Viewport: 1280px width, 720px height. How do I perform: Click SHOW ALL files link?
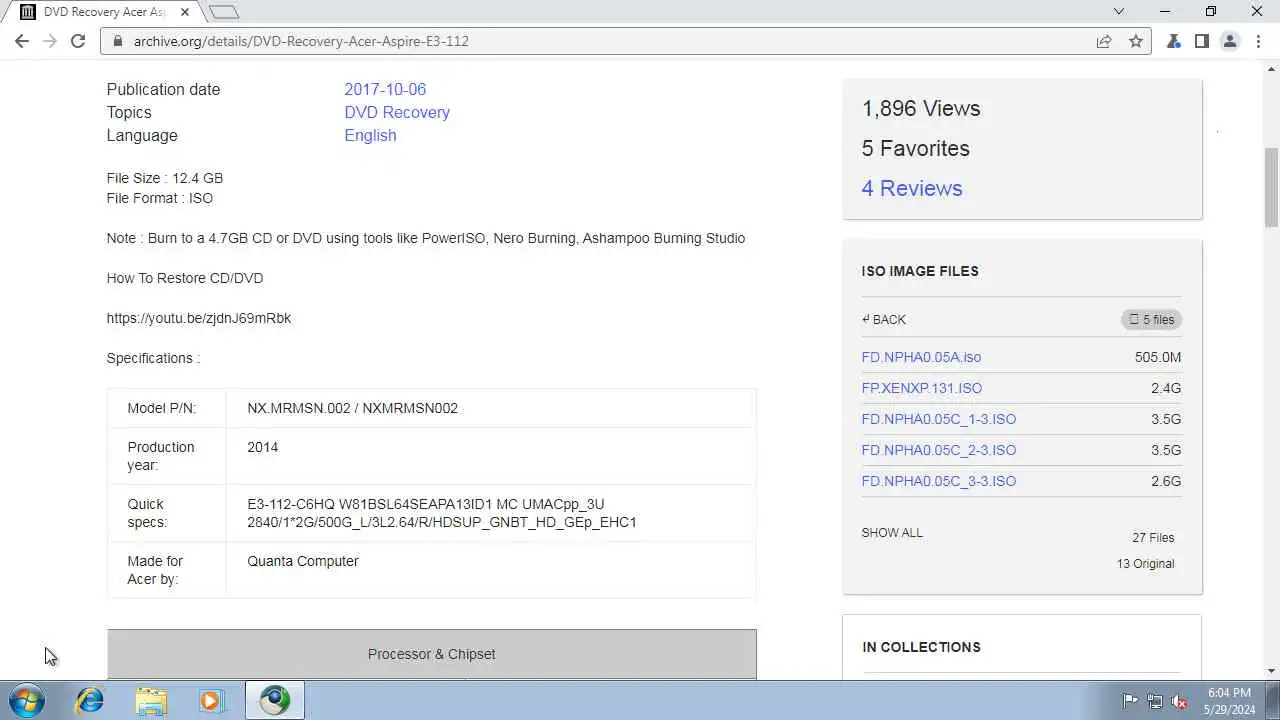(892, 533)
